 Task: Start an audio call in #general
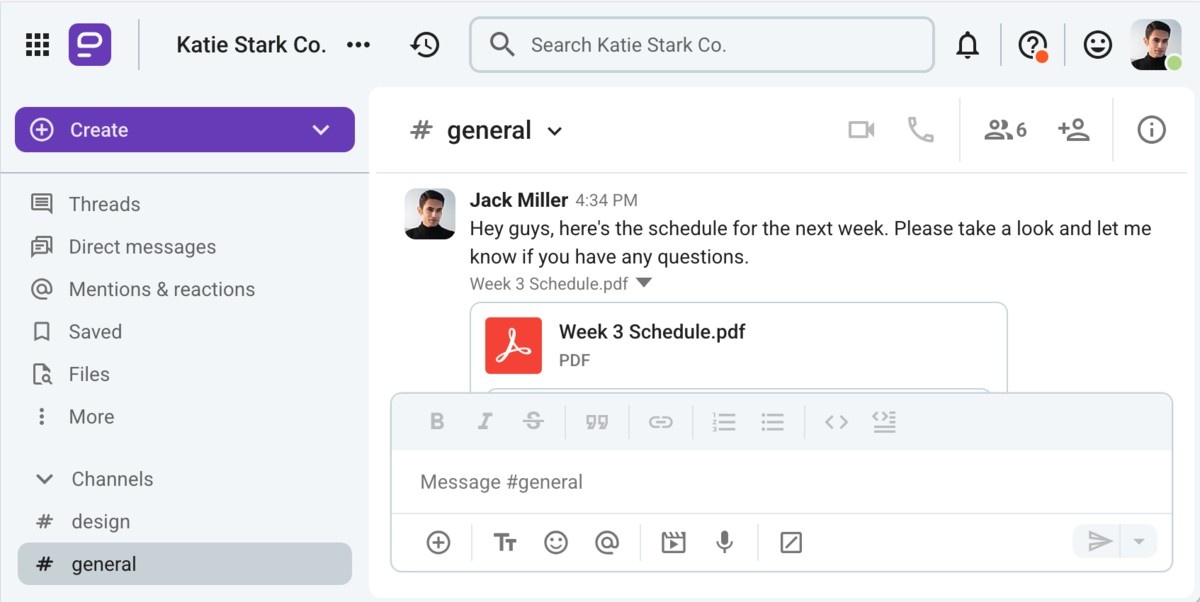[920, 130]
